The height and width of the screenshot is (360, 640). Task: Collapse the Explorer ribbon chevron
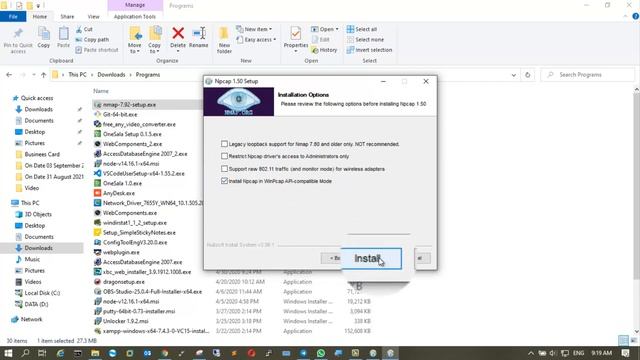[x=626, y=16]
